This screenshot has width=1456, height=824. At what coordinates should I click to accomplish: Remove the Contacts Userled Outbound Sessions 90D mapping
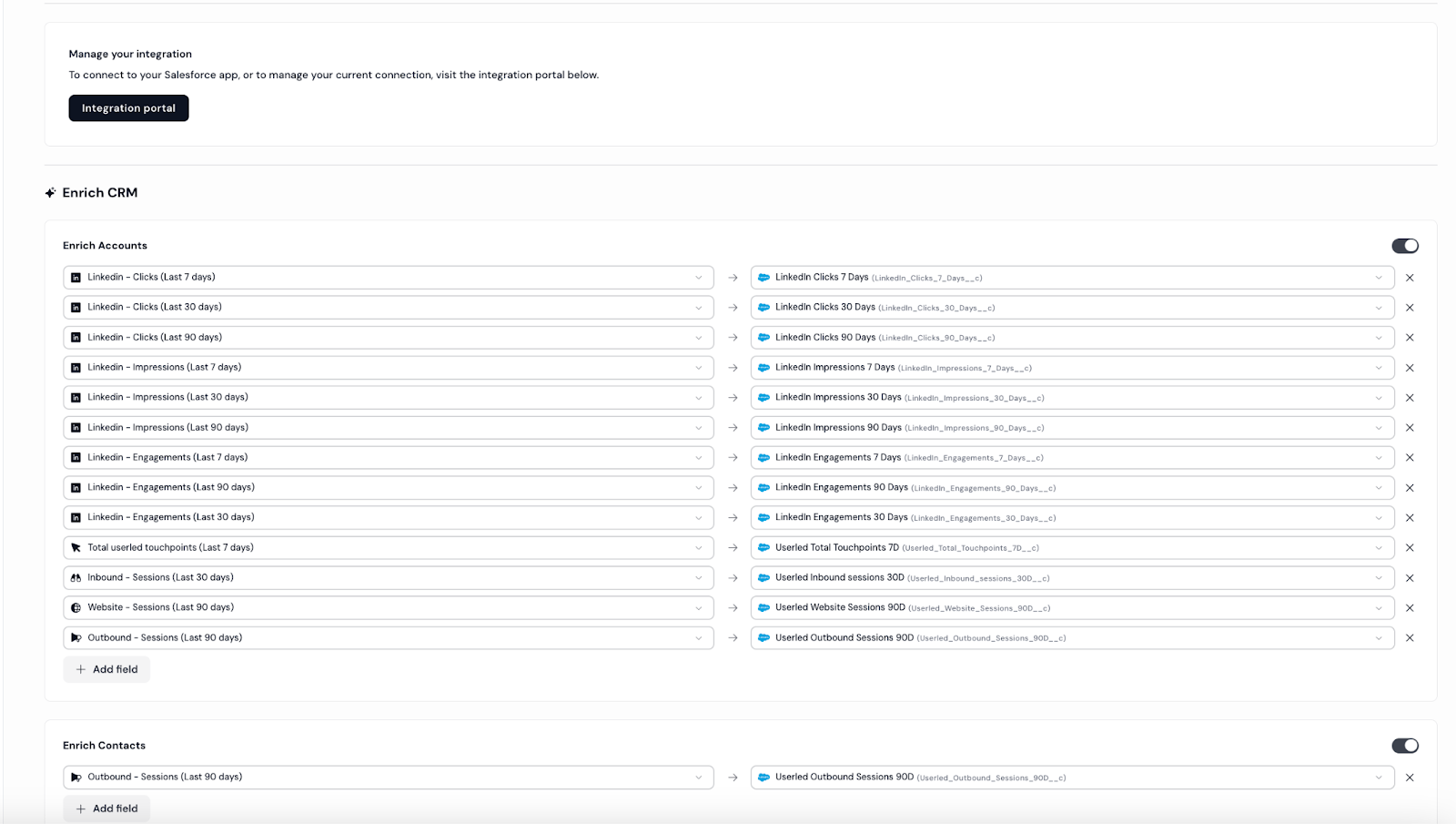point(1410,778)
